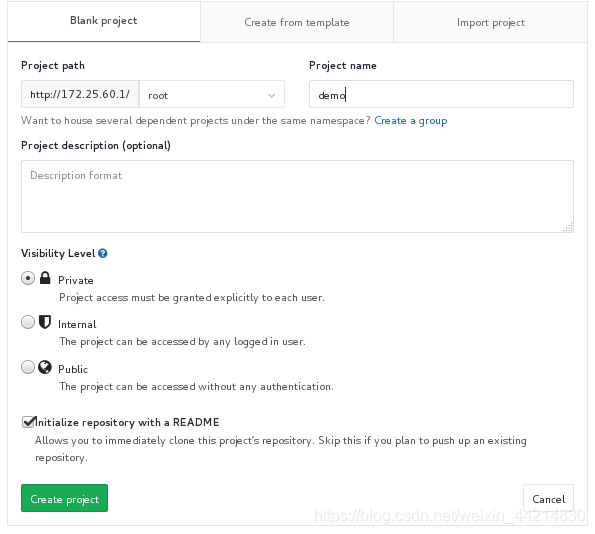The height and width of the screenshot is (534, 595).
Task: Click the shield icon next to Internal
Action: click(45, 322)
